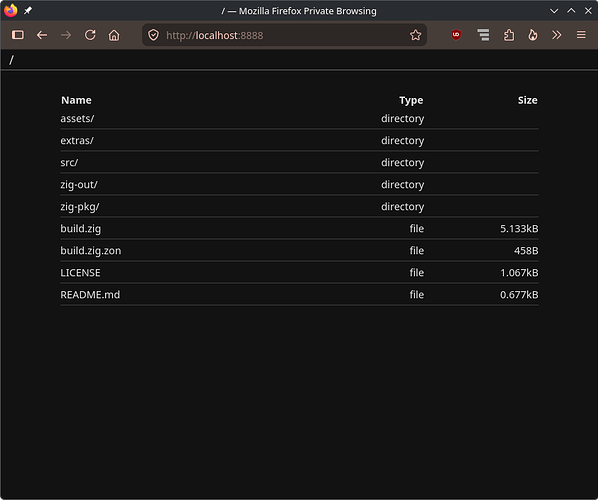
Task: Click the 458B size value
Action: click(526, 251)
